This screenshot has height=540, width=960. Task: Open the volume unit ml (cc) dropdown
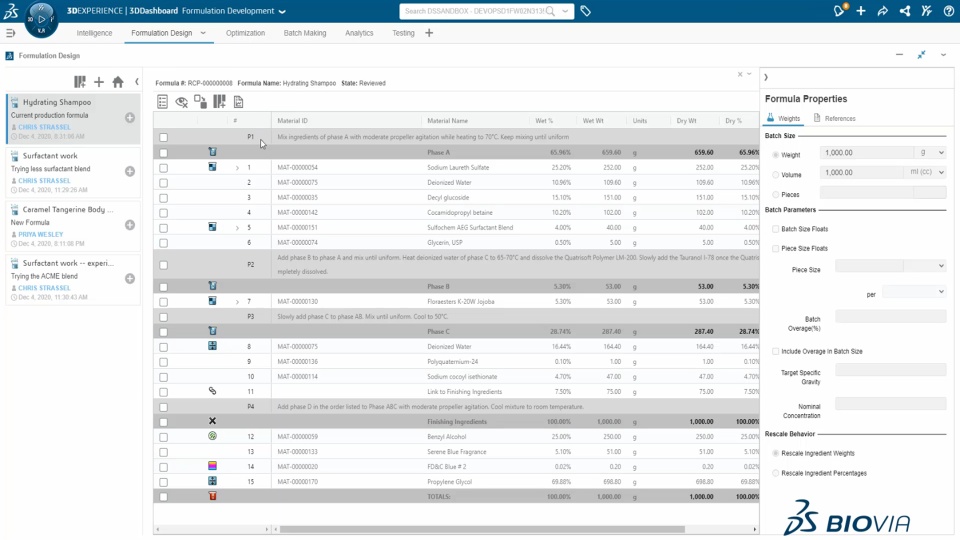[925, 172]
